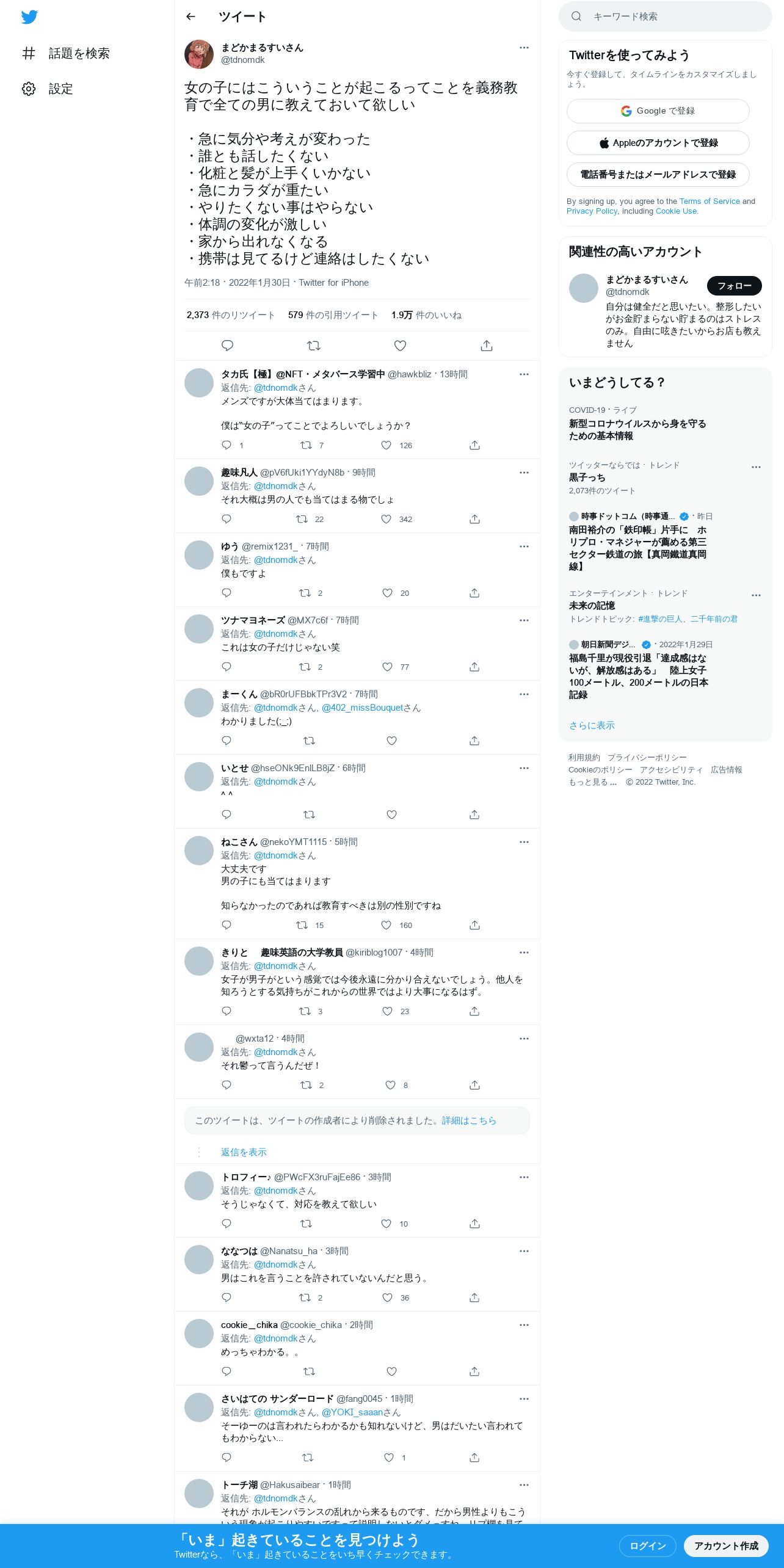Register with Google で登録 button

click(658, 111)
